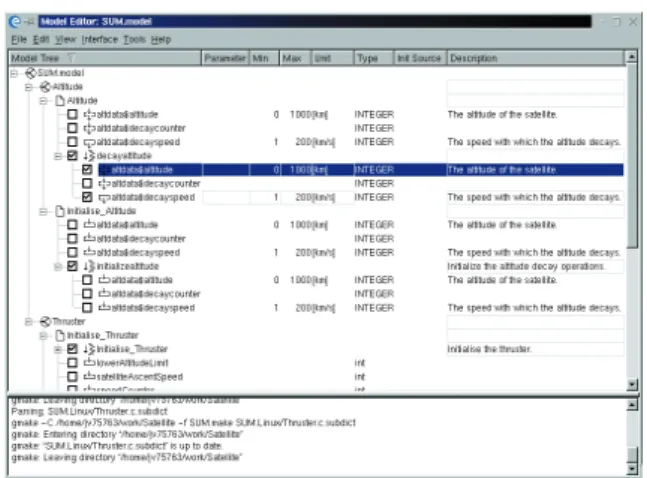Screen dimensions: 647x478
Task: Click the Init Source column header
Action: click(420, 58)
